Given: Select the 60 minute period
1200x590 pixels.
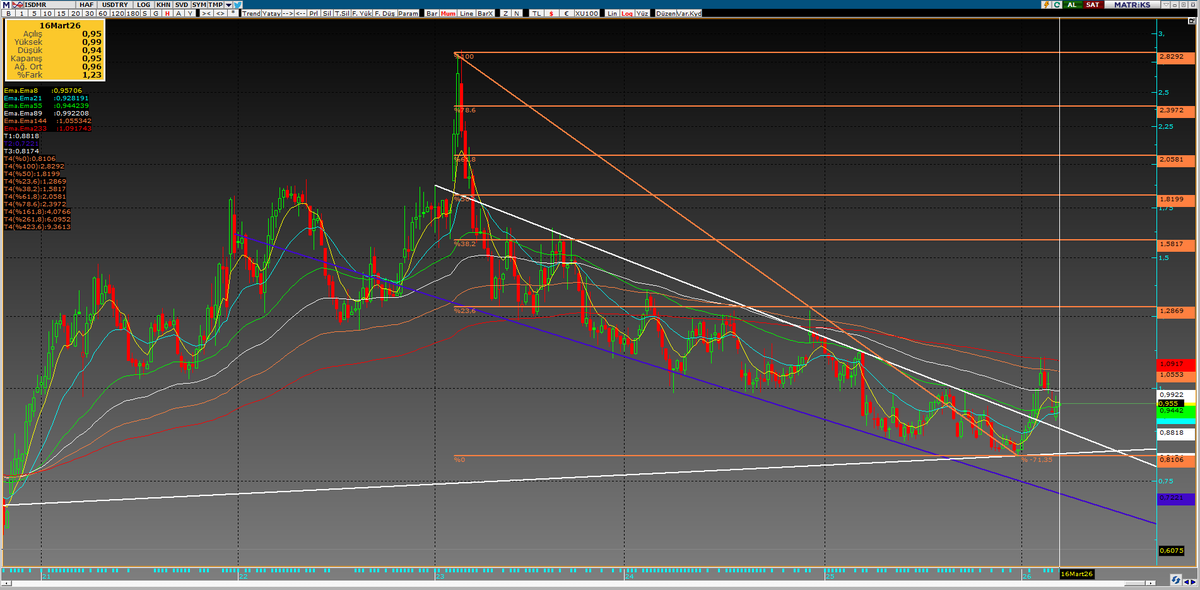Looking at the screenshot, I should [x=103, y=14].
